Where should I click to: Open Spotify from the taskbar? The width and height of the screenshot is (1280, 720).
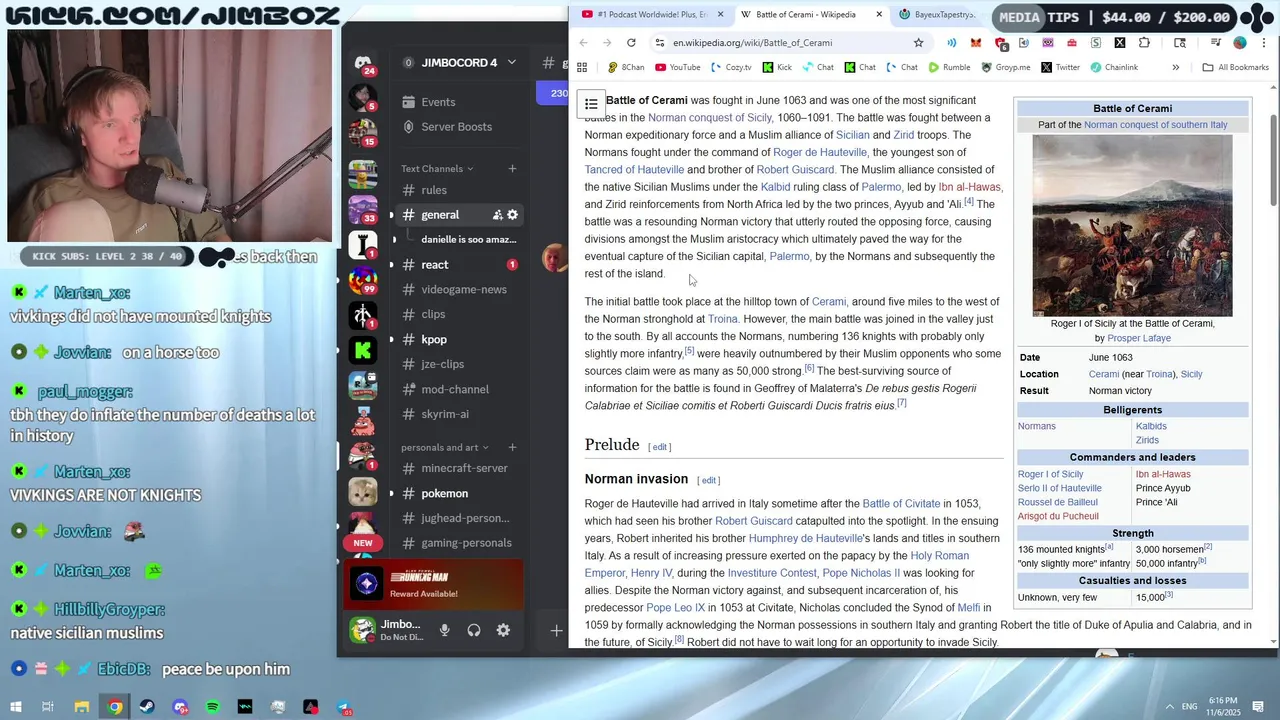pos(212,707)
